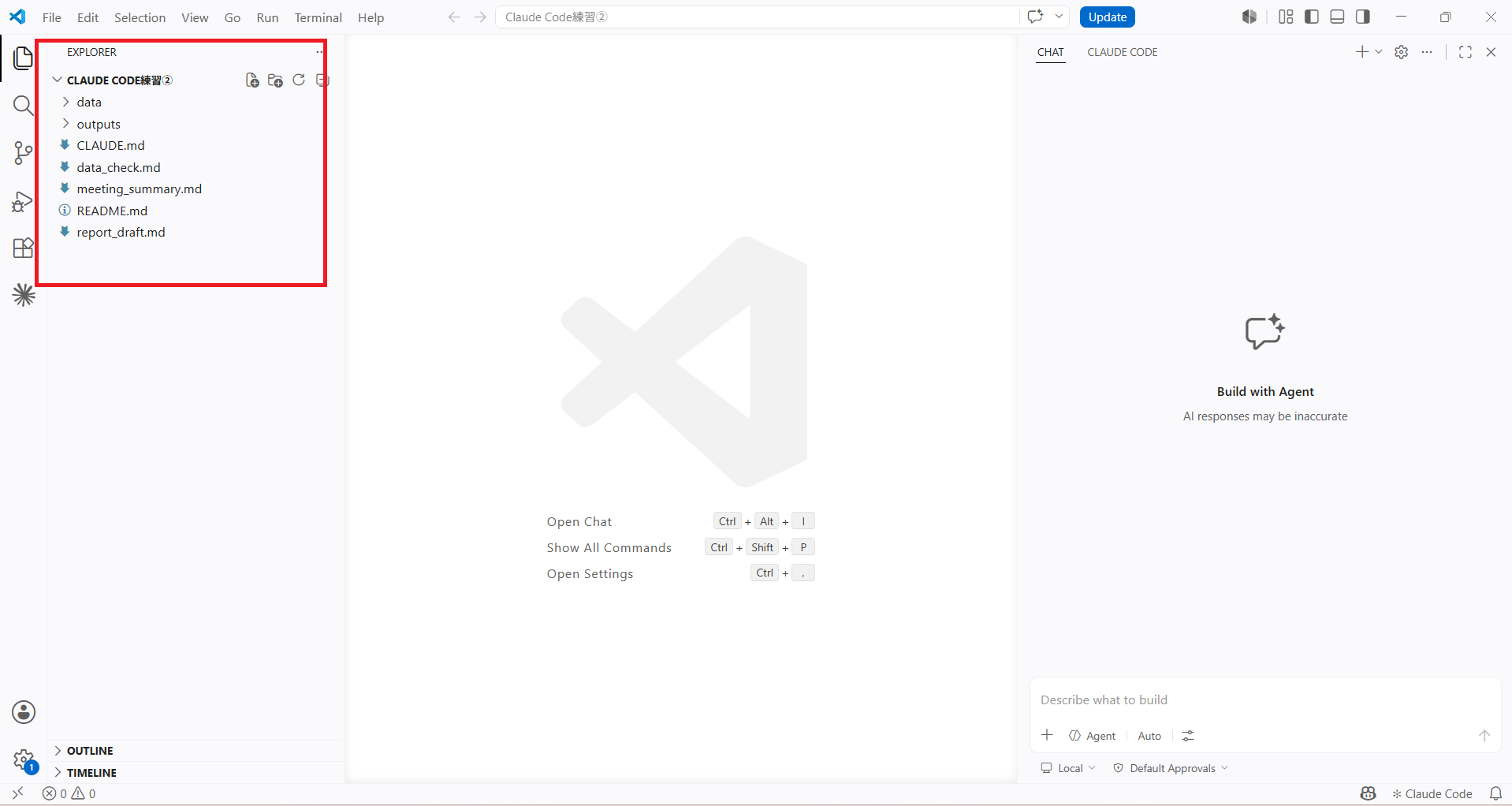Screen dimensions: 1512x806
Task: Open the Explorer view in activity bar
Action: click(23, 58)
